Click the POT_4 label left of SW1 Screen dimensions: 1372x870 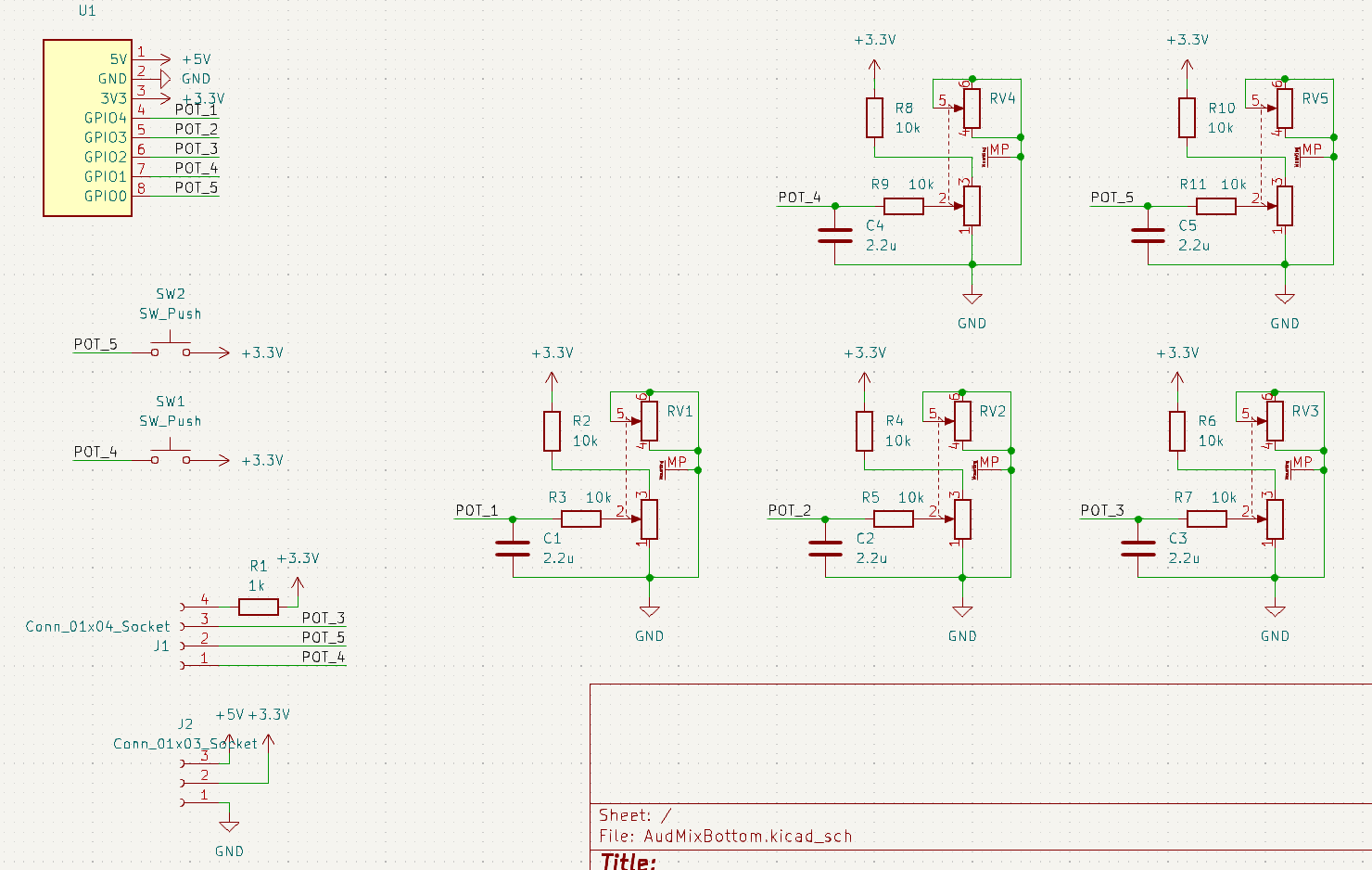(x=95, y=452)
